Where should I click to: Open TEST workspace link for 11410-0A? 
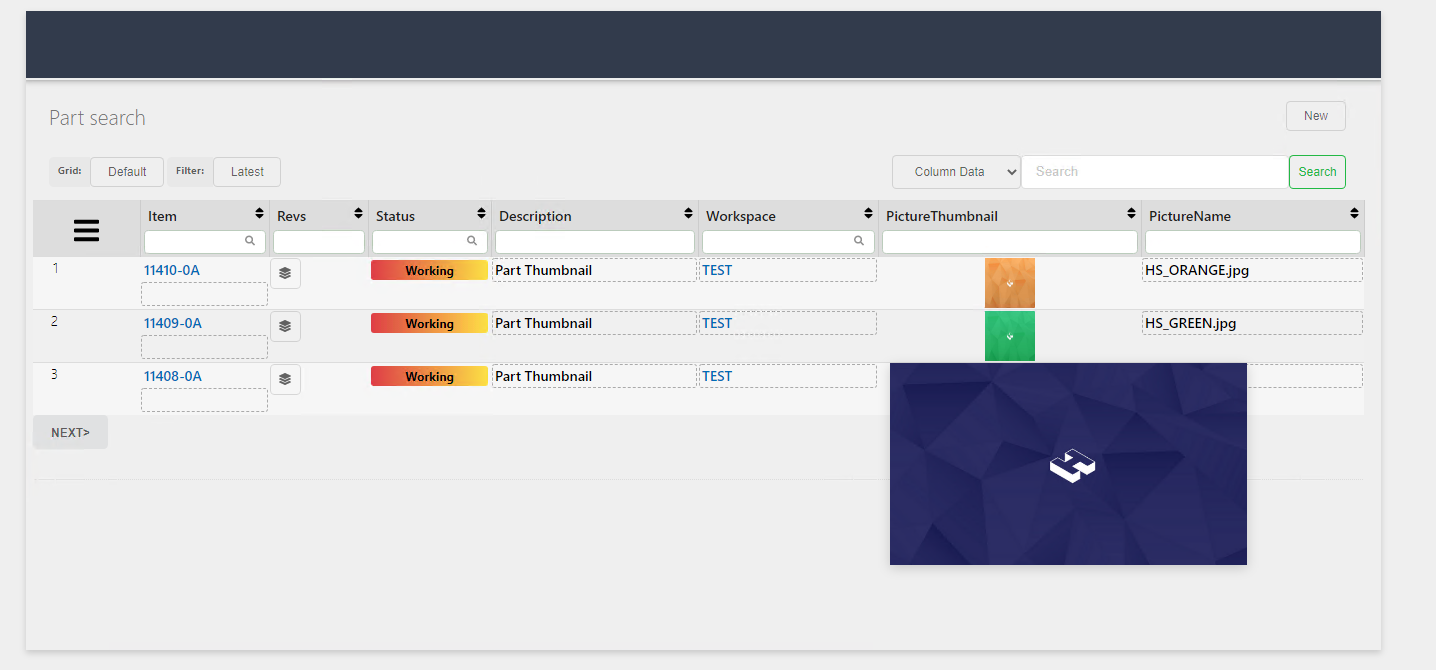click(717, 270)
